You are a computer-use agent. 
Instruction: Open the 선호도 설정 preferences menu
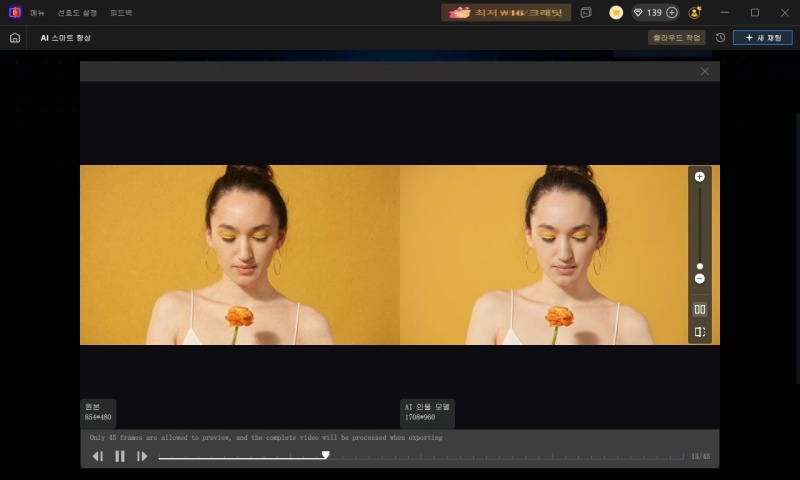(x=77, y=13)
